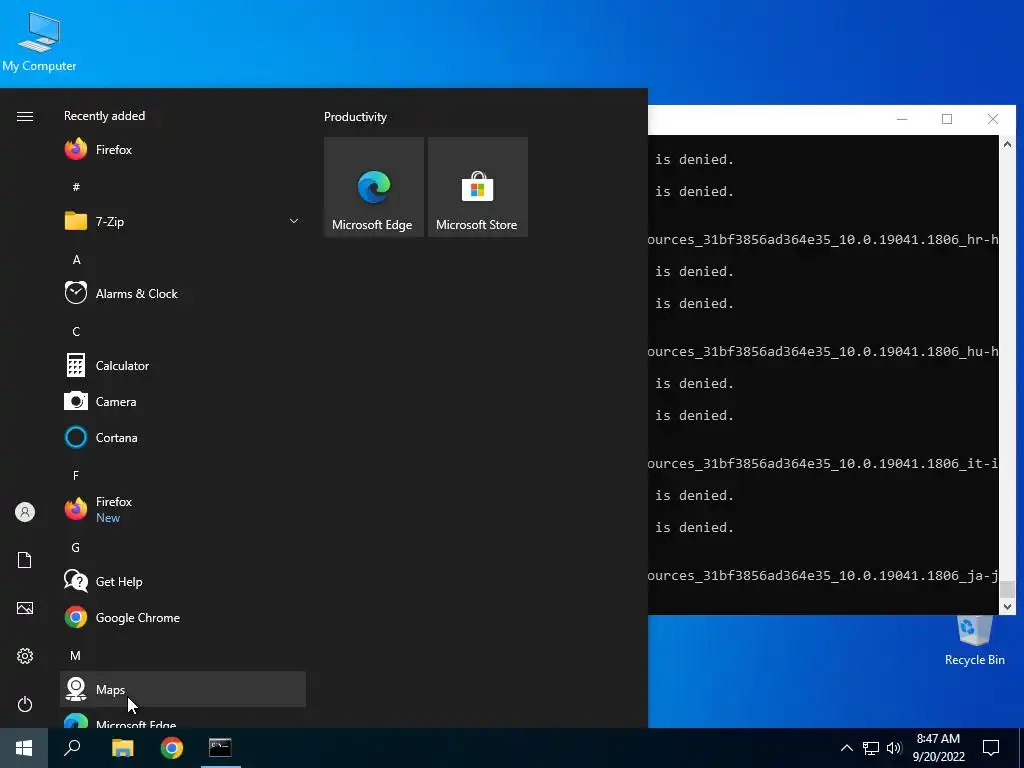
Task: Jump to the 'M' letter group header
Action: (76, 655)
